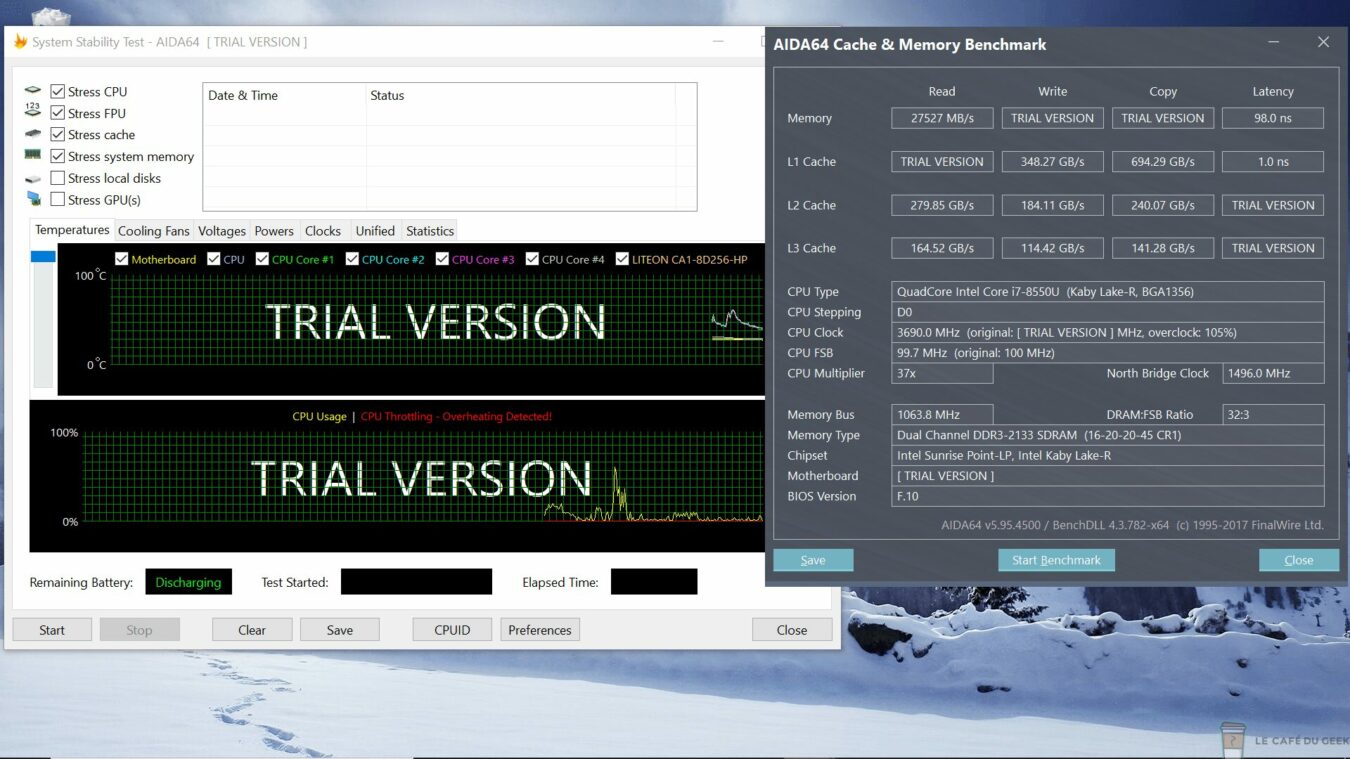This screenshot has height=759, width=1350.
Task: Click the Memory Read 27527 MB/s field
Action: pos(942,118)
